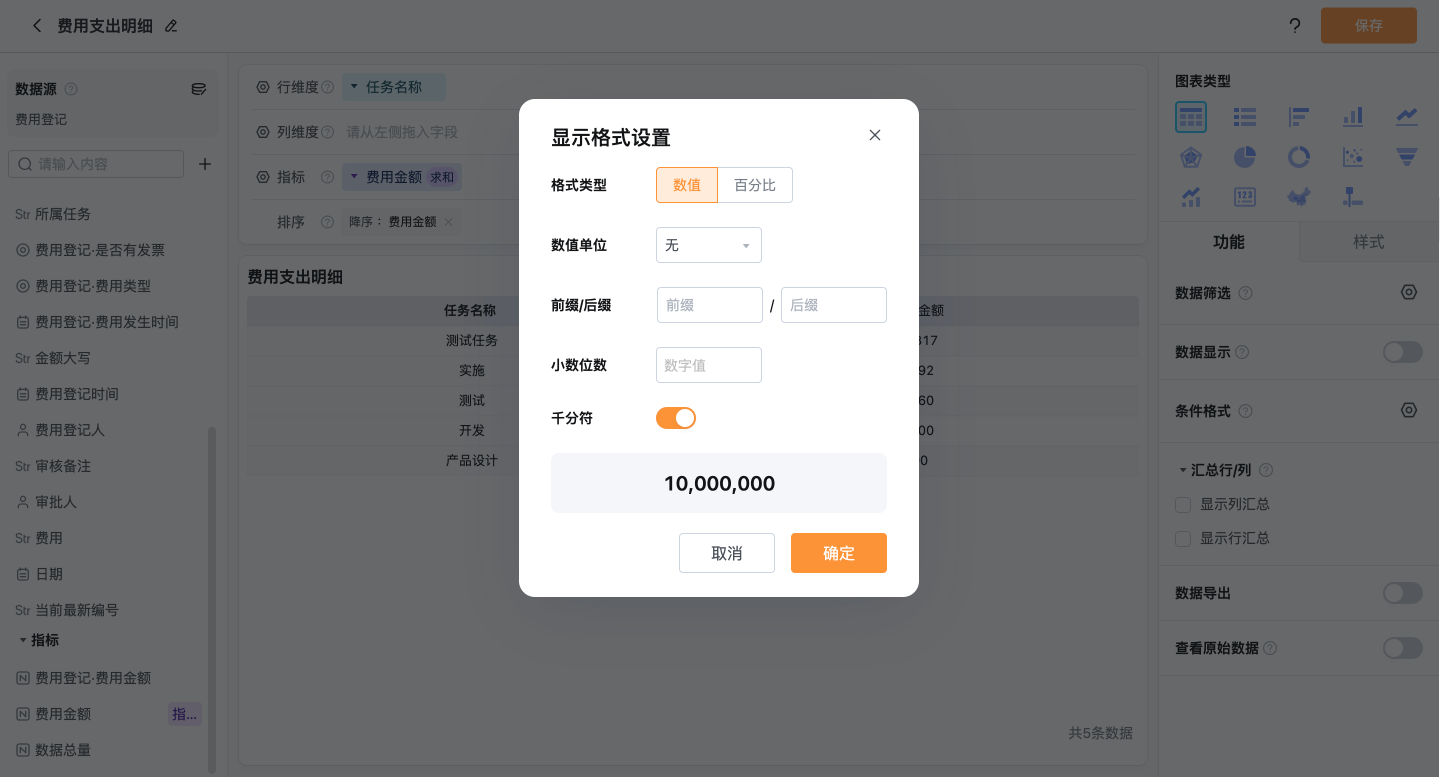Viewport: 1440px width, 778px height.
Task: Remove the 降序：费用金额 sort tag
Action: 448,222
